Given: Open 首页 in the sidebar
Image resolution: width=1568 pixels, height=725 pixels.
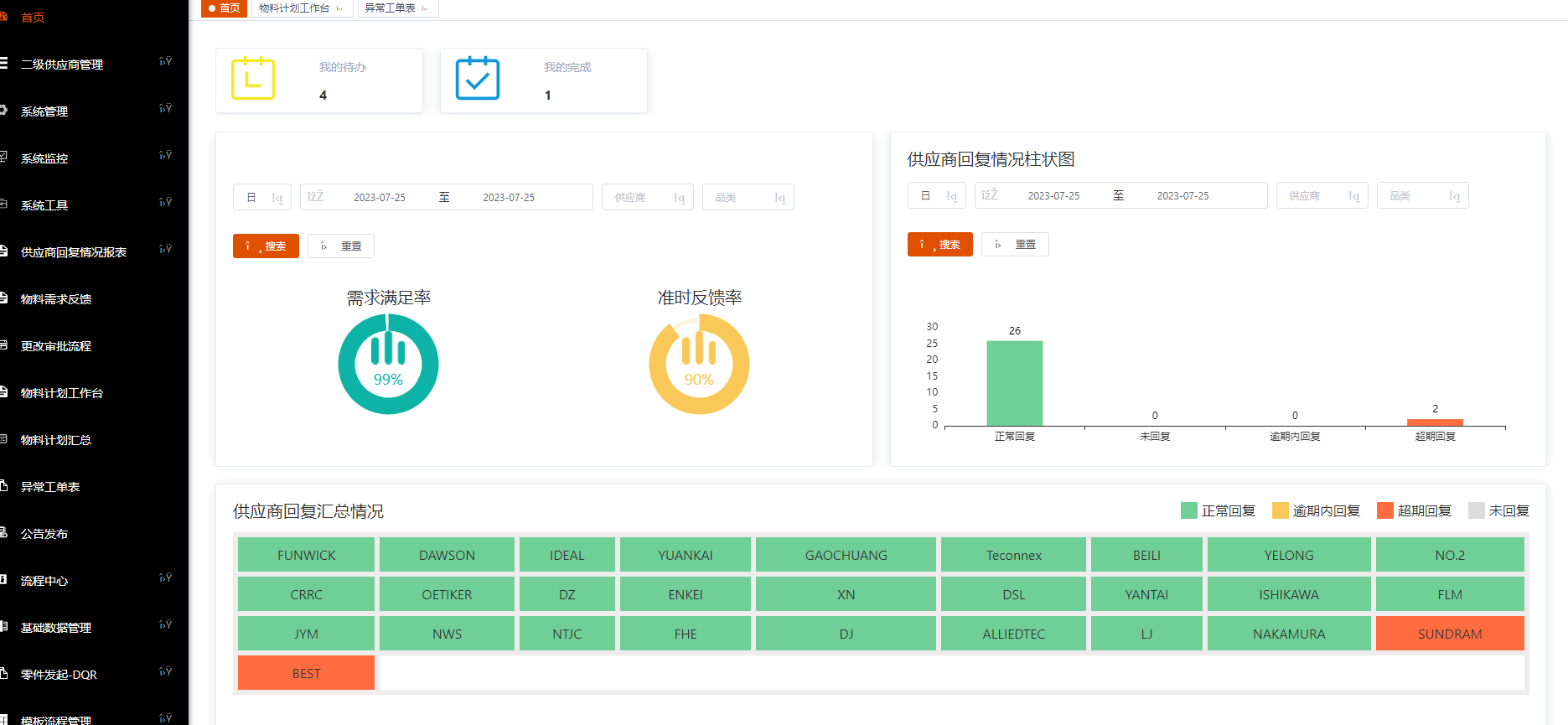Looking at the screenshot, I should point(33,18).
